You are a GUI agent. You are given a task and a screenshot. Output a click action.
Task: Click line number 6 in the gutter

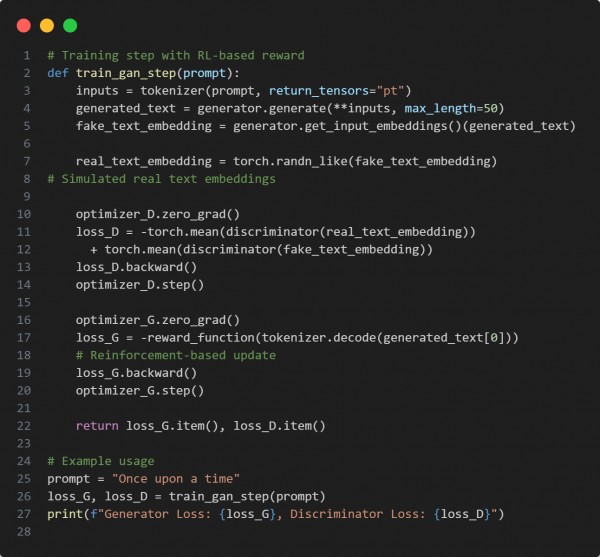tap(27, 143)
